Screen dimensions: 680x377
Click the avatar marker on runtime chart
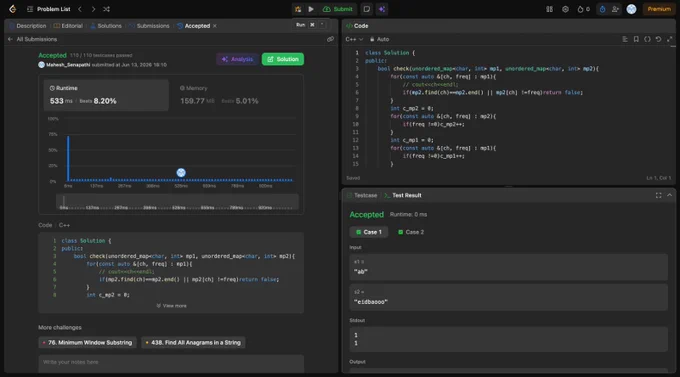click(181, 173)
